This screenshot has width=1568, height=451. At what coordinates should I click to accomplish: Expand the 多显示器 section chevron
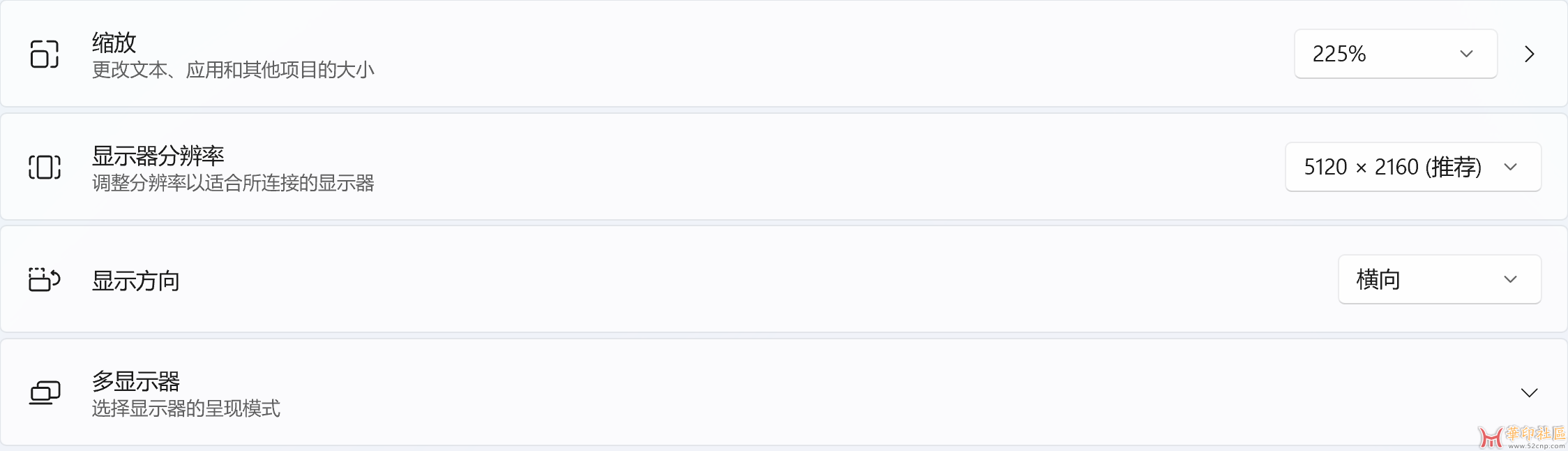pyautogui.click(x=1529, y=392)
